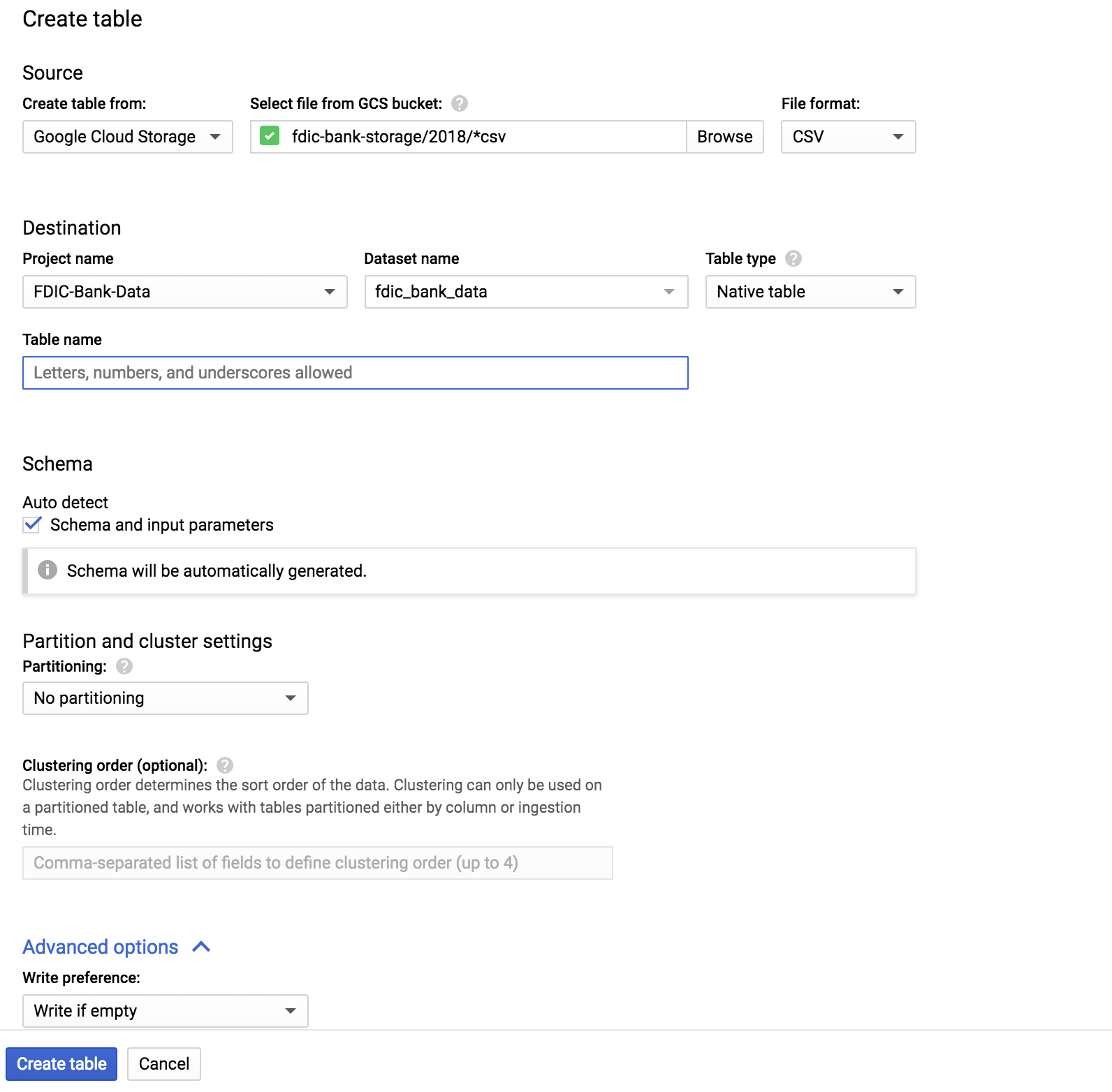Uncheck Schema and input parameters auto detect
Viewport: 1112px width, 1092px height.
32,525
